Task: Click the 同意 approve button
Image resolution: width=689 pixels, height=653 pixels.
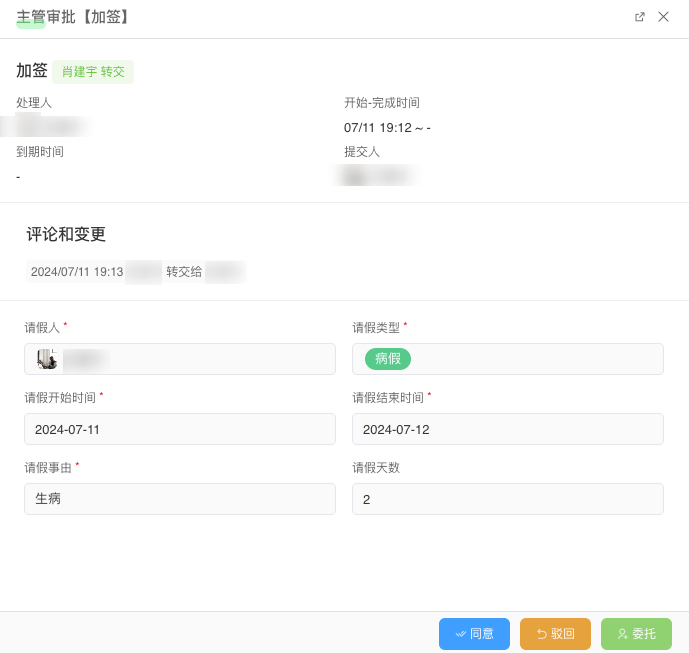Action: [474, 634]
